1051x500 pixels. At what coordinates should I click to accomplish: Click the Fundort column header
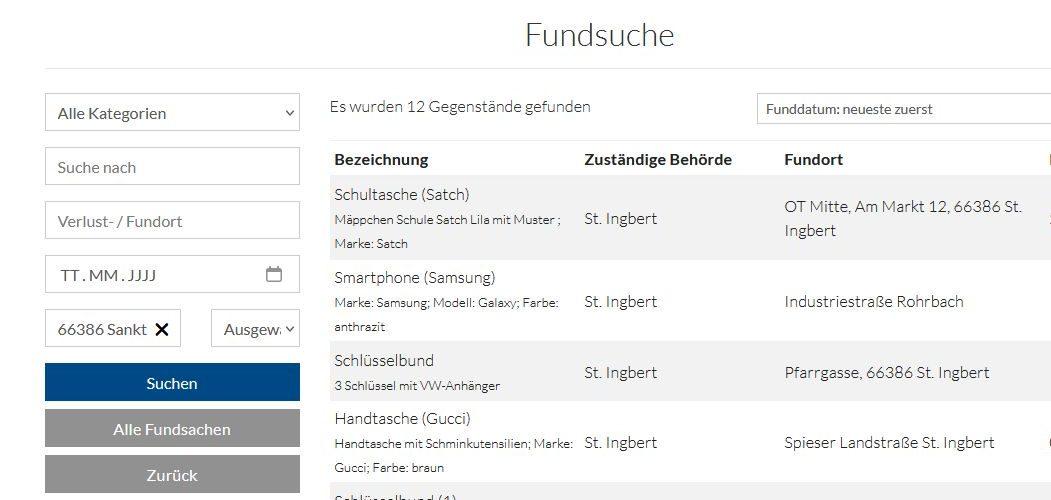pos(813,159)
